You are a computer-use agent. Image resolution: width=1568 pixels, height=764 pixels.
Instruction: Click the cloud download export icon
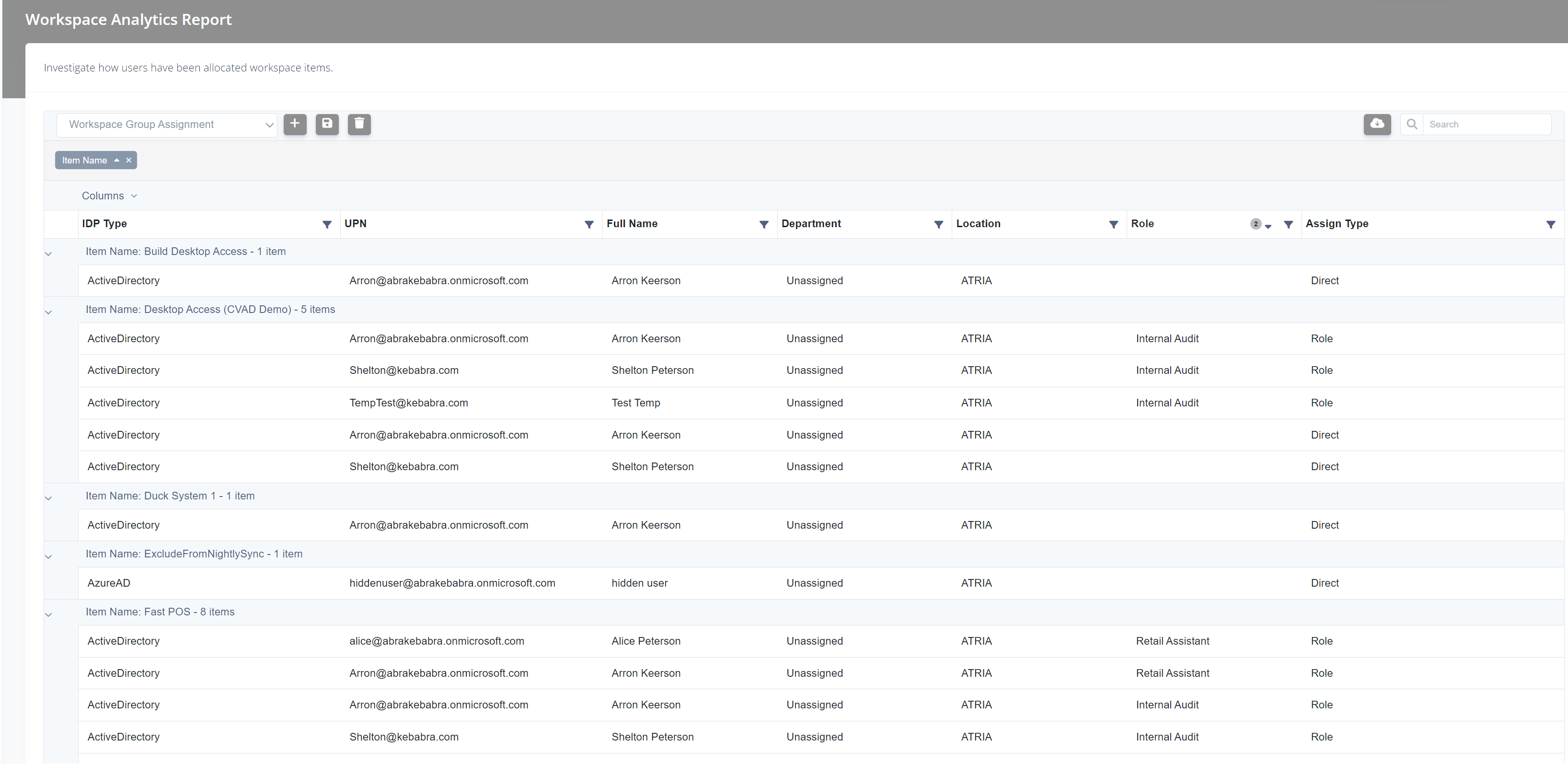[x=1377, y=124]
